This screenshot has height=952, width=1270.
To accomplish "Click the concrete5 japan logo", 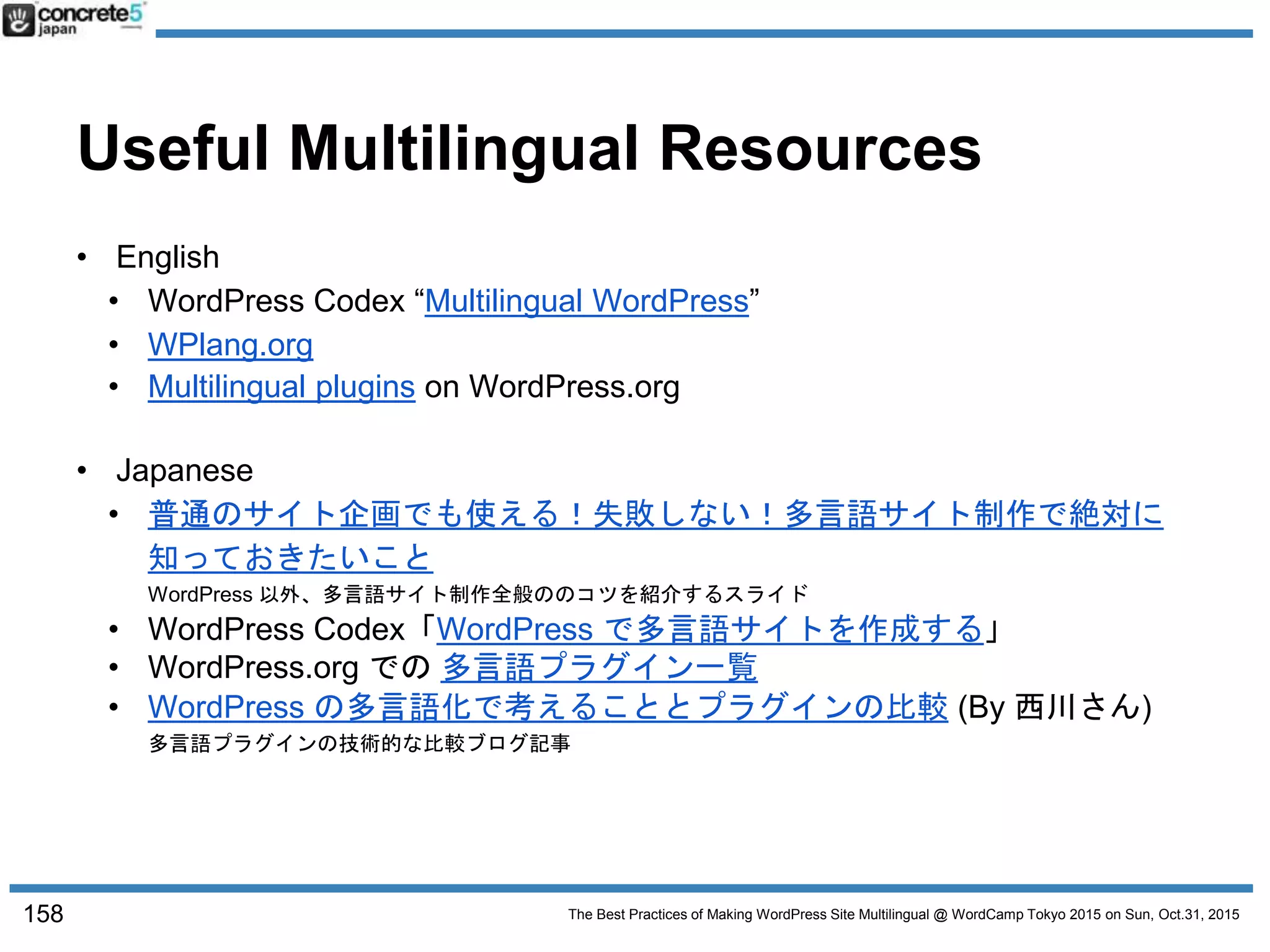I will click(x=73, y=20).
